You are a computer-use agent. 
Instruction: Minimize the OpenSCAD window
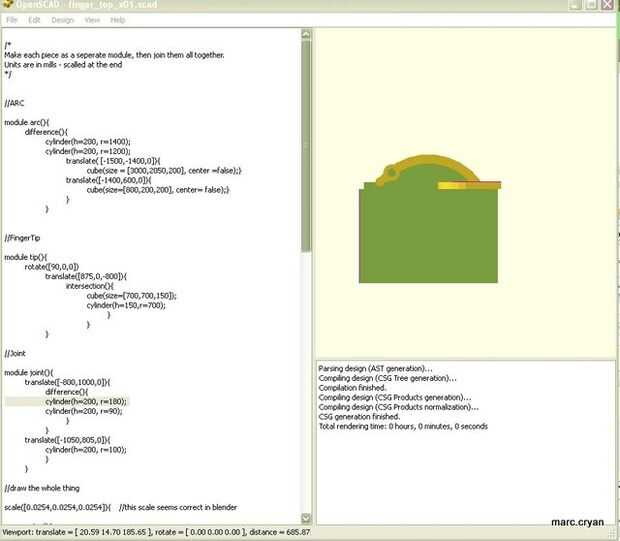point(575,4)
